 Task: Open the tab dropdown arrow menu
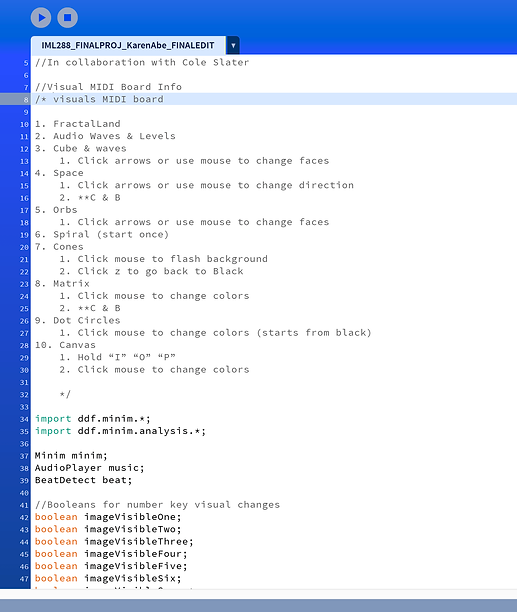233,46
